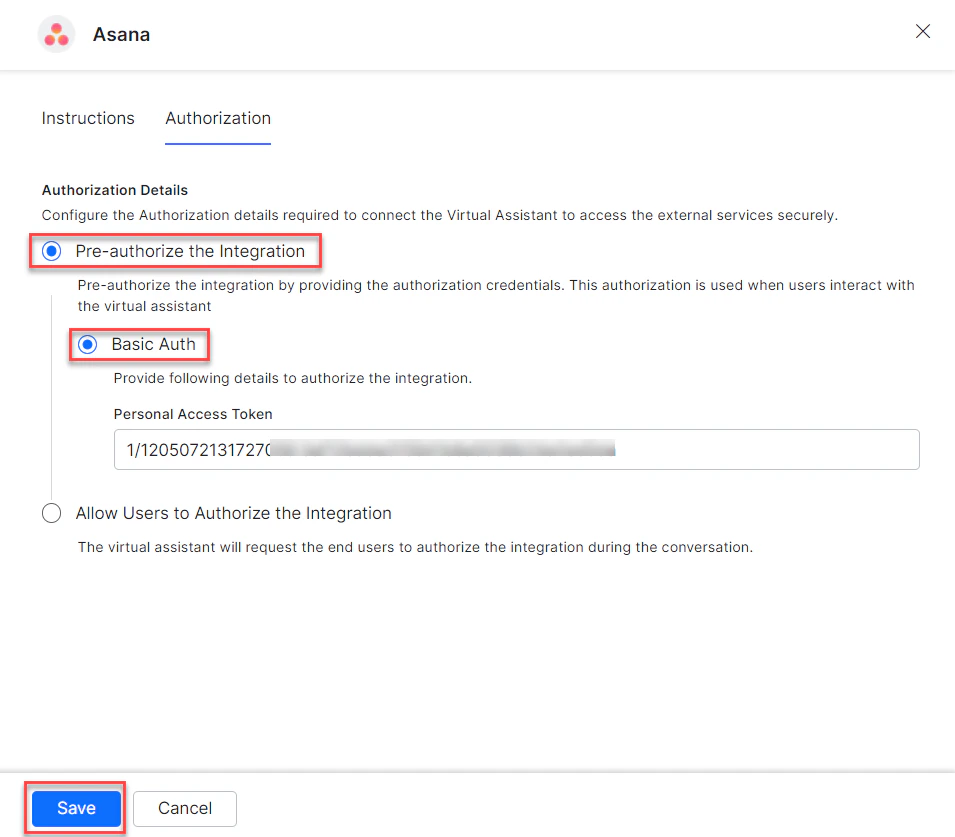Choose the Basic Auth radio option
This screenshot has height=837, width=955.
point(88,345)
